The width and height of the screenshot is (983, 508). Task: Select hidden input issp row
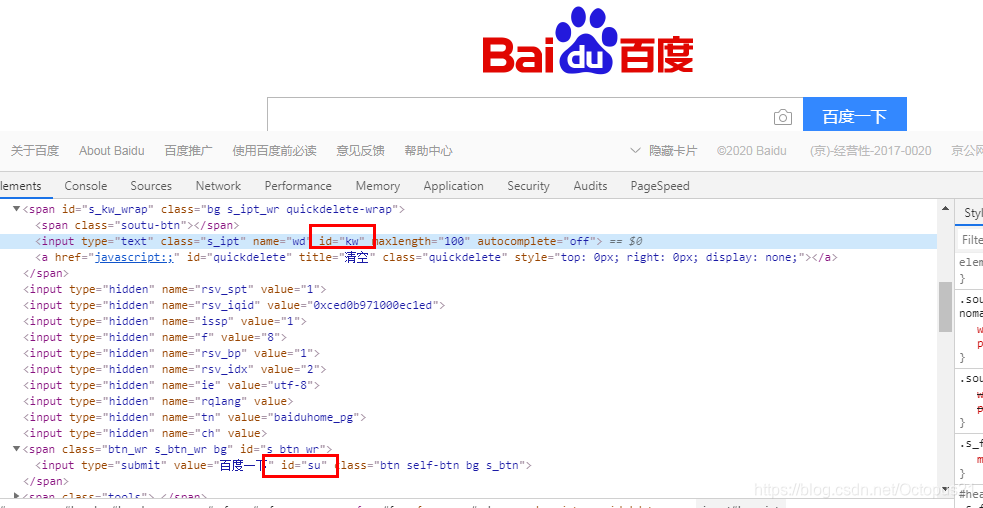click(x=468, y=321)
